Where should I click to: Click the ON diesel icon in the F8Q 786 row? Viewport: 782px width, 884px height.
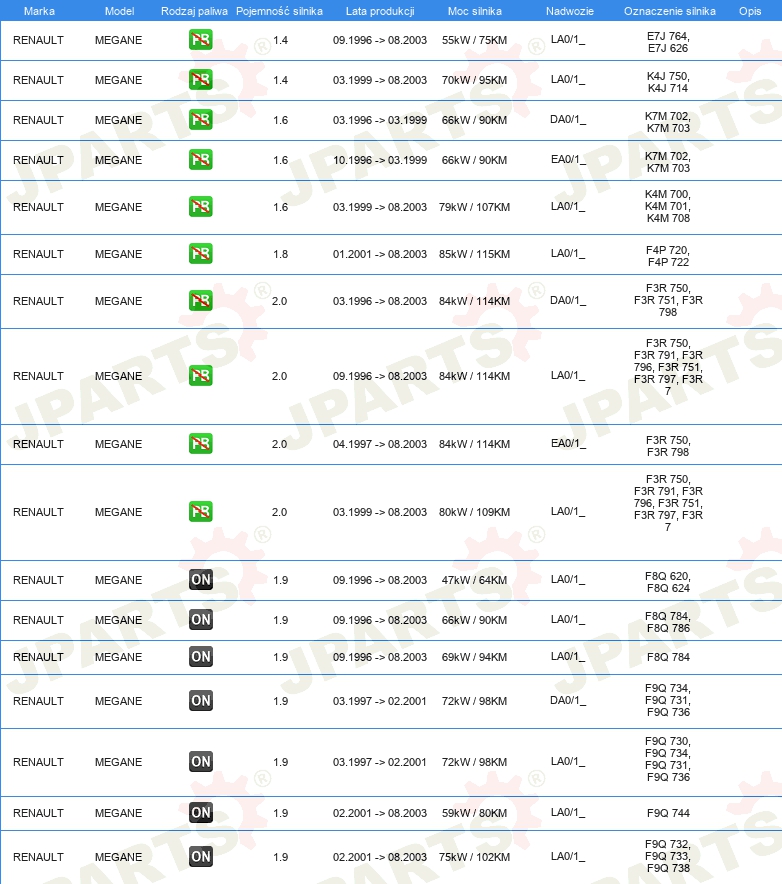point(201,620)
